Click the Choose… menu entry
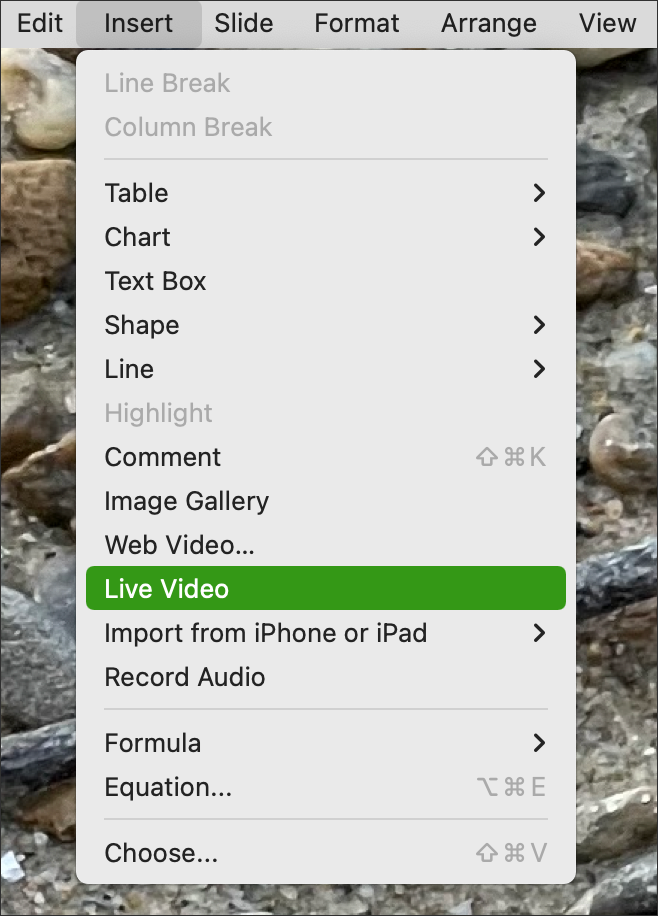The height and width of the screenshot is (916, 658). (325, 853)
